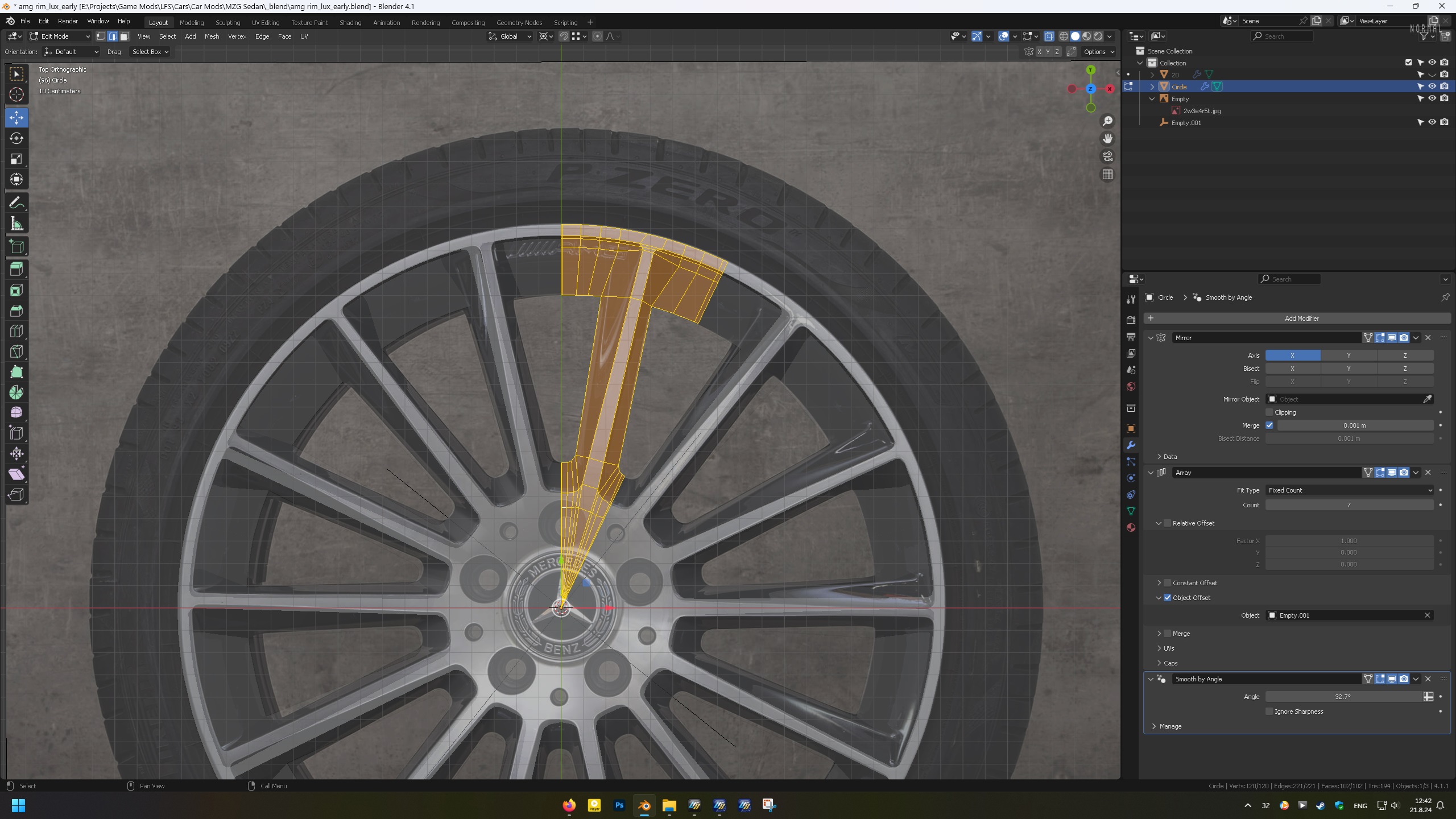
Task: Toggle camera view button in viewport
Action: [1107, 156]
